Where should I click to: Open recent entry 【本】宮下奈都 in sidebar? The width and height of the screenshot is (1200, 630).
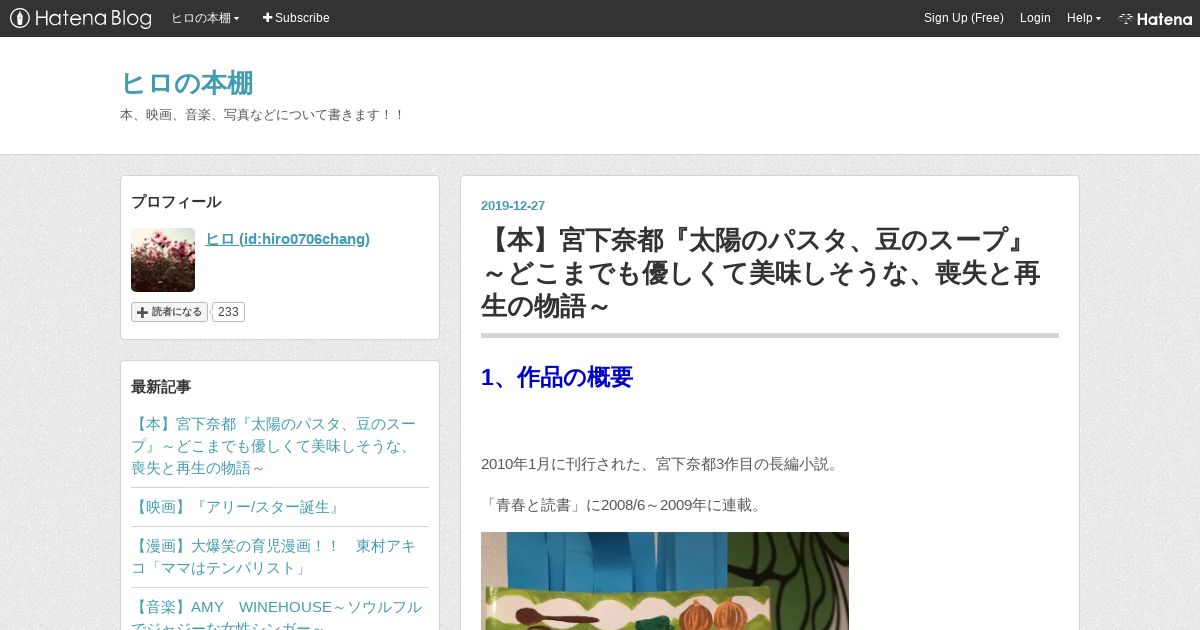coord(274,446)
